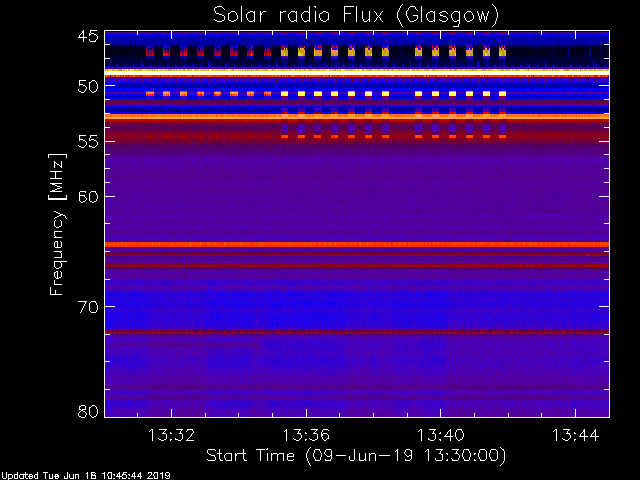Click the 55 MHz frequency tick label

(x=88, y=142)
